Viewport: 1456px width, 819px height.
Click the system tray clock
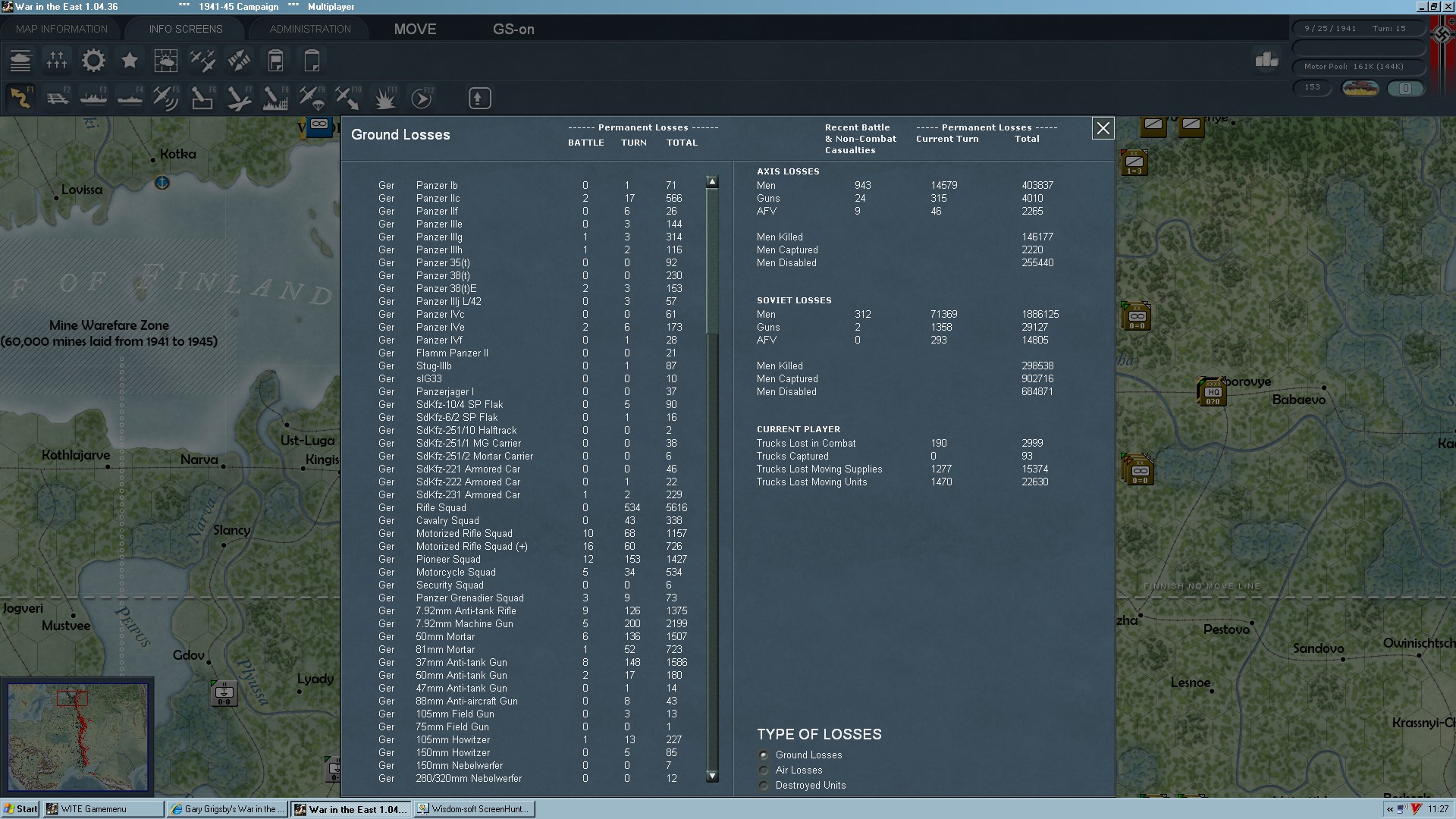pyautogui.click(x=1438, y=809)
